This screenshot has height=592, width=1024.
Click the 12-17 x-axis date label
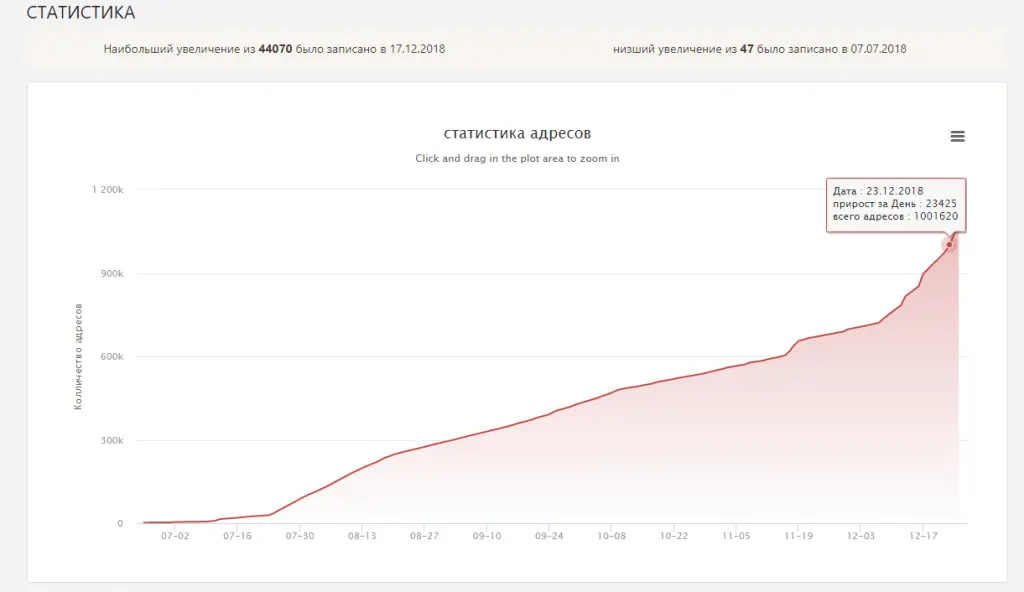(923, 536)
